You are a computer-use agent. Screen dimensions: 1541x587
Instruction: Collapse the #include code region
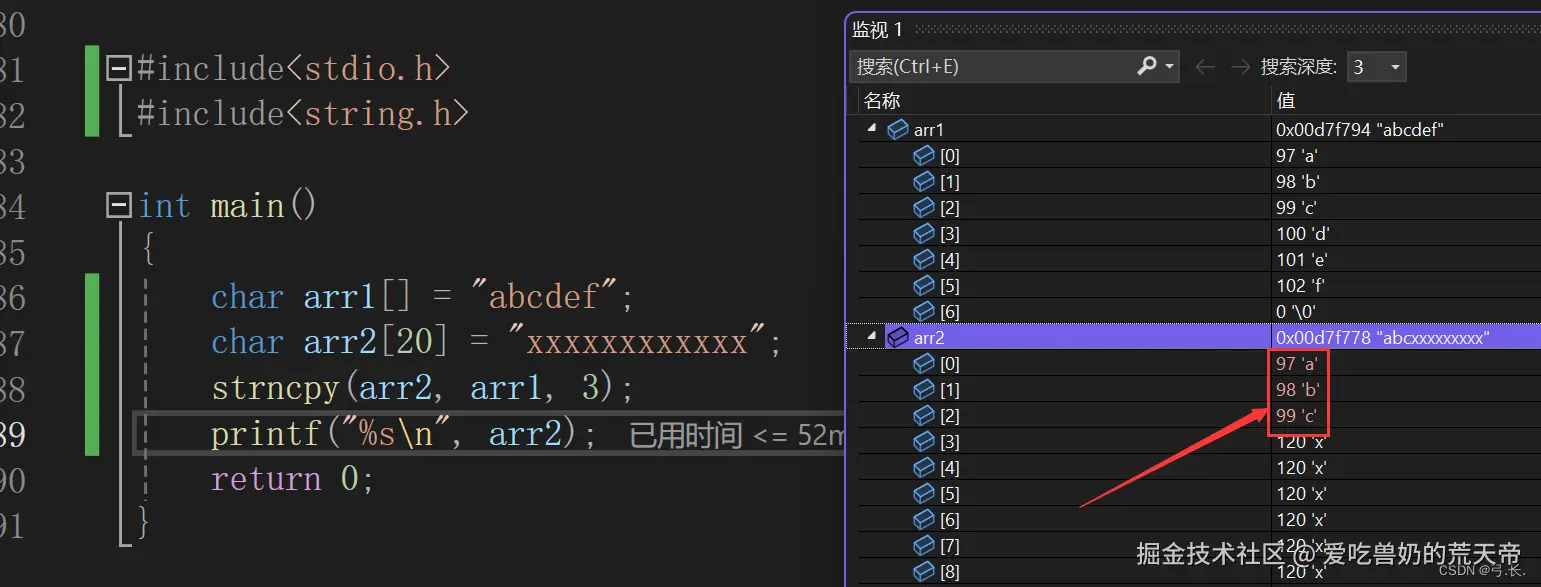click(x=118, y=67)
